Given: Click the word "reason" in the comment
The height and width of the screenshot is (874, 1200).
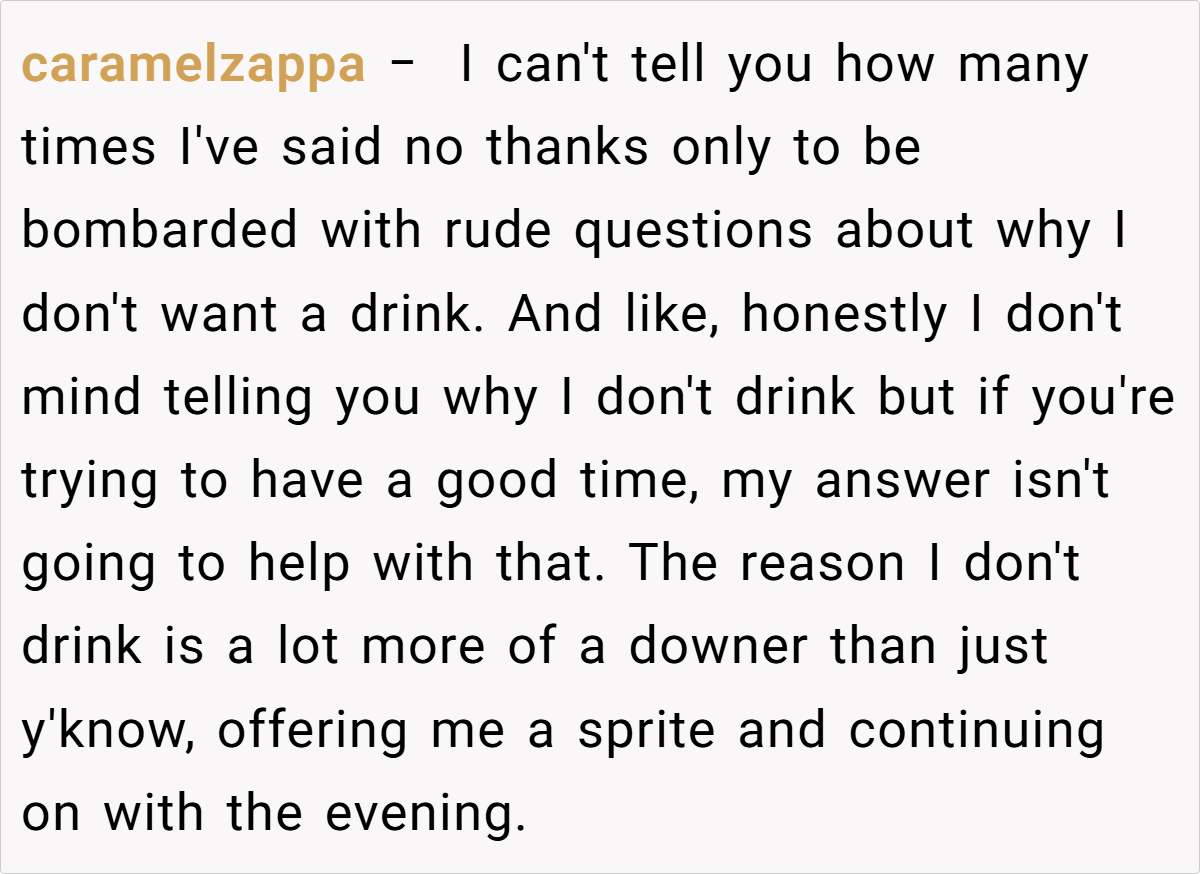Looking at the screenshot, I should pos(823,565).
